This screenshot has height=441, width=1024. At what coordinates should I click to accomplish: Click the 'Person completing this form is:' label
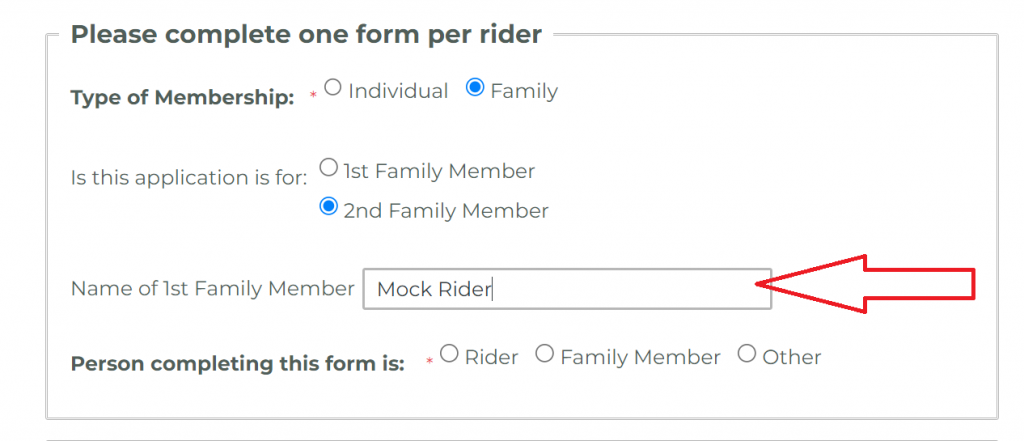[237, 363]
